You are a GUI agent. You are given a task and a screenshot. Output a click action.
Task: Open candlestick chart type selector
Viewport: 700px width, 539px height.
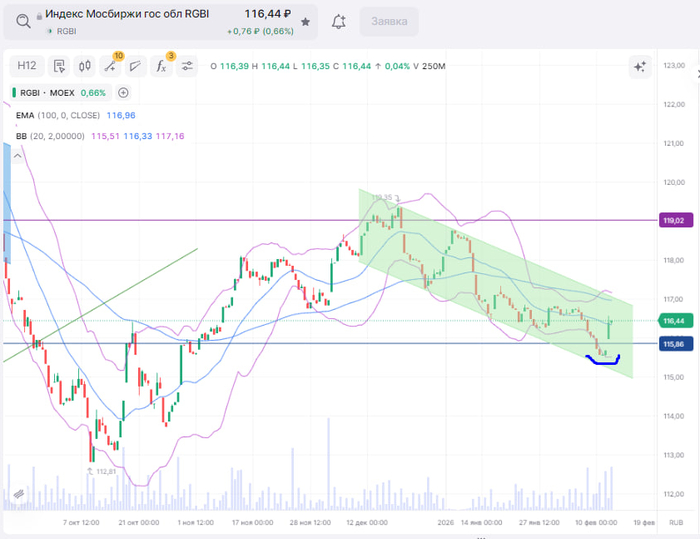tap(85, 66)
